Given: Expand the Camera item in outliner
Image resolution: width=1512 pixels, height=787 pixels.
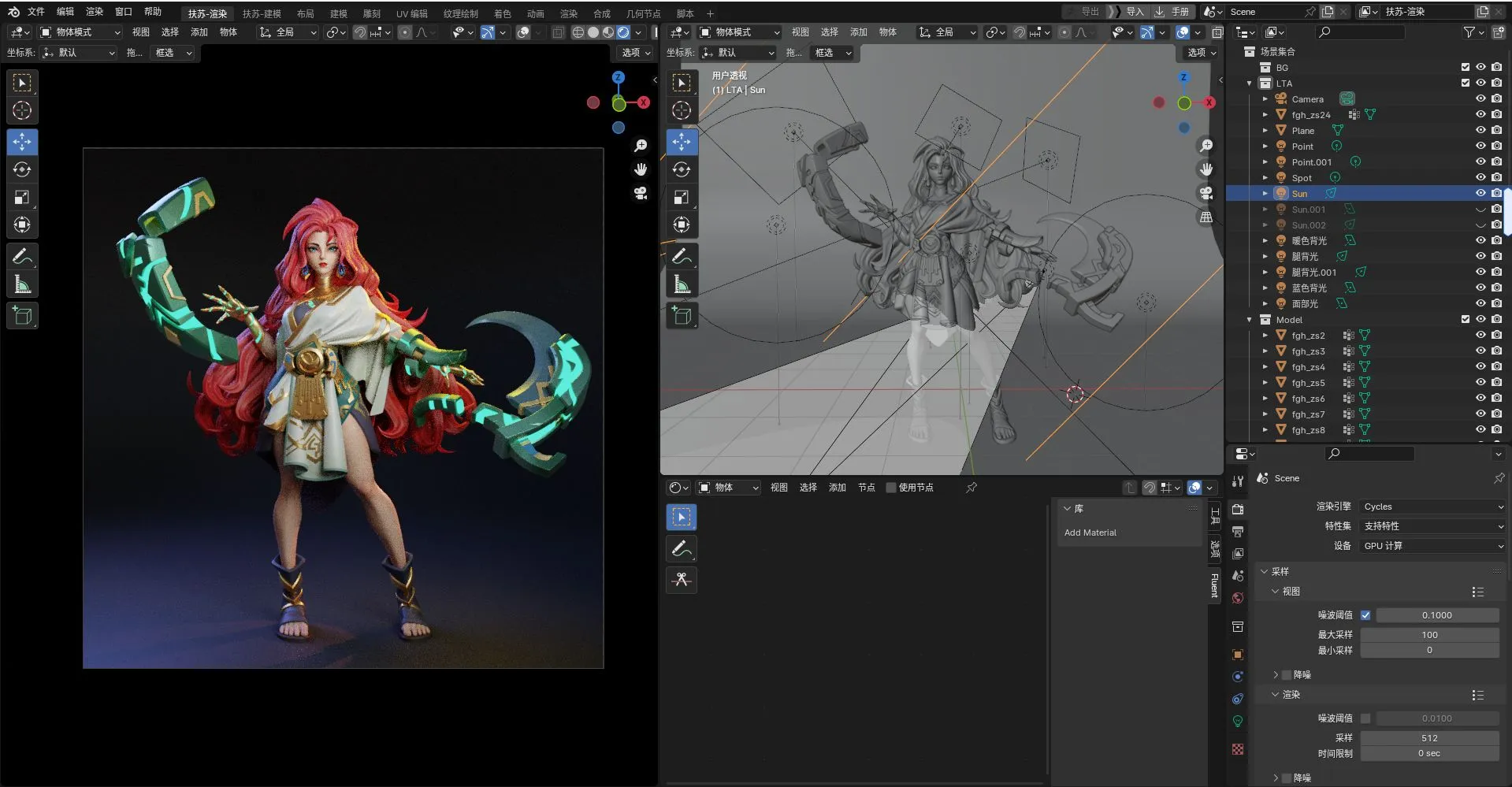Looking at the screenshot, I should [x=1265, y=99].
